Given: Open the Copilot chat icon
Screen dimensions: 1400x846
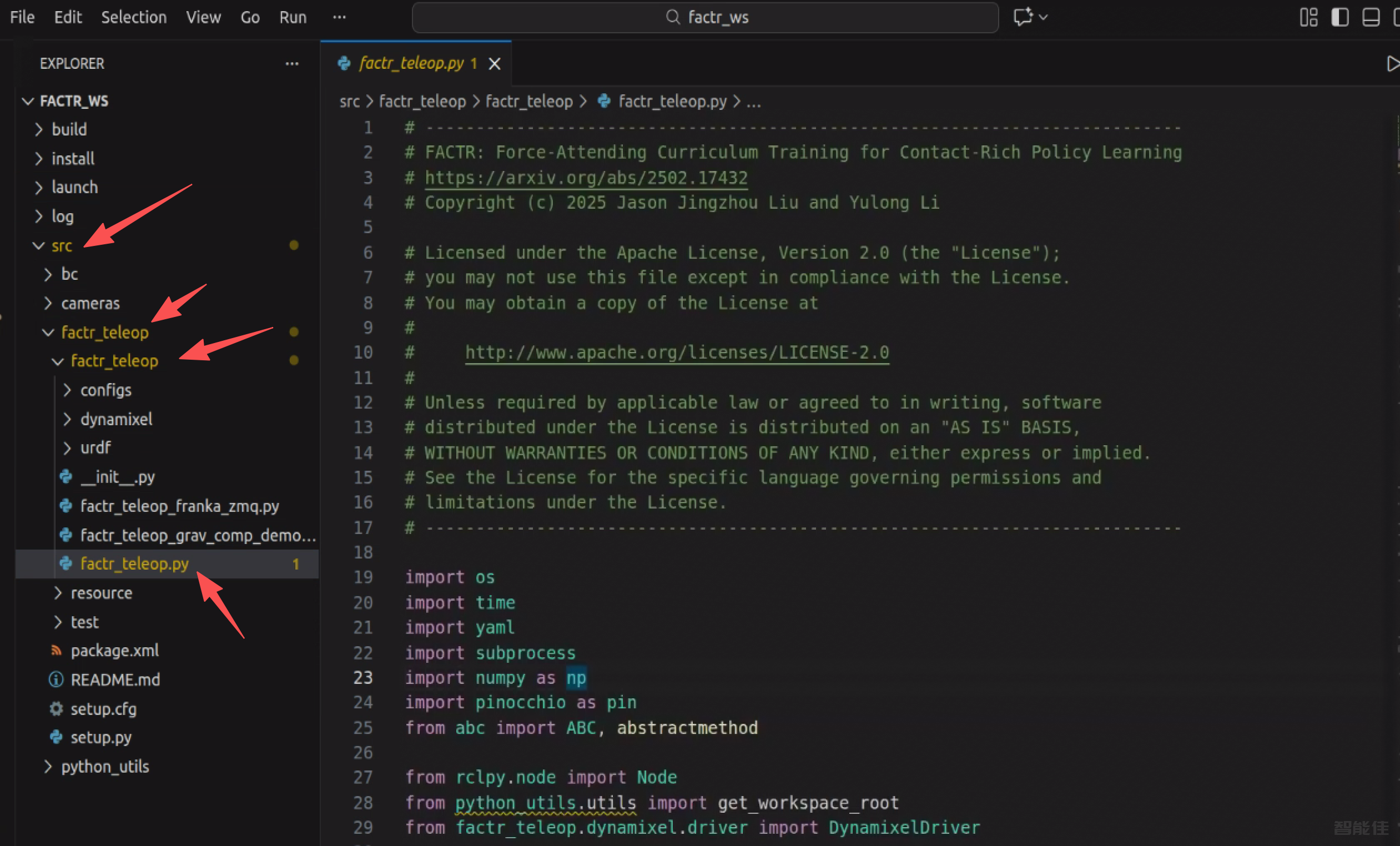Looking at the screenshot, I should tap(1023, 17).
